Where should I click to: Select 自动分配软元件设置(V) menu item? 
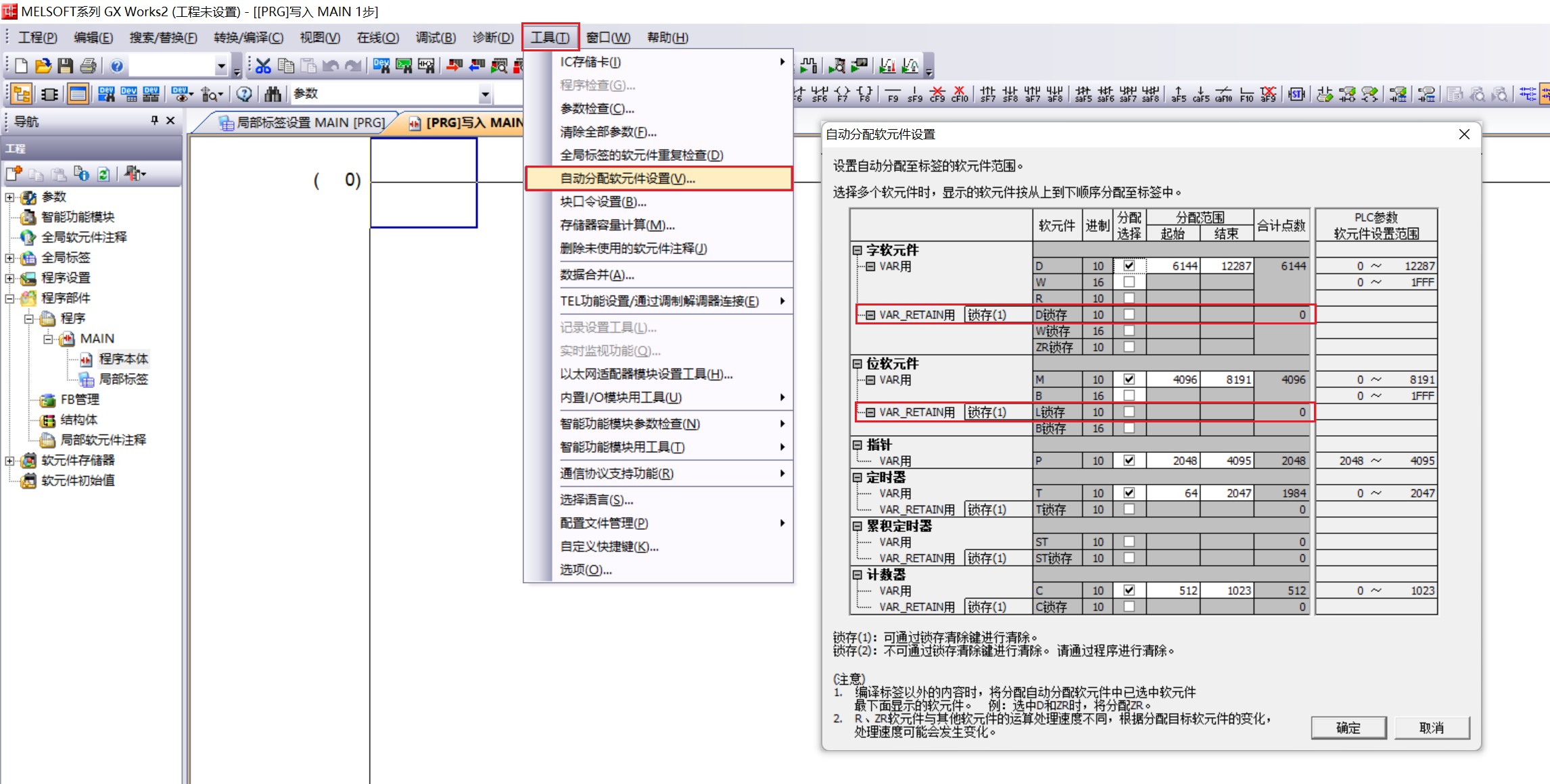628,178
